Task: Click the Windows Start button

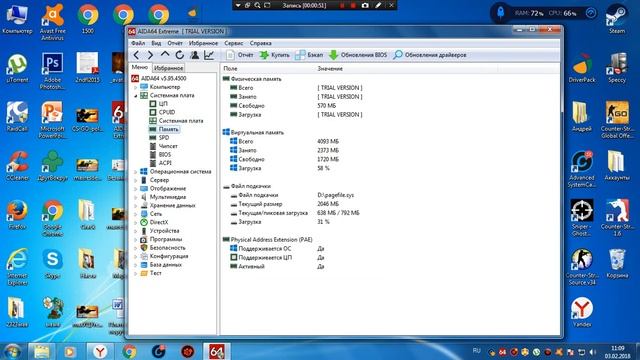Action: coord(12,351)
